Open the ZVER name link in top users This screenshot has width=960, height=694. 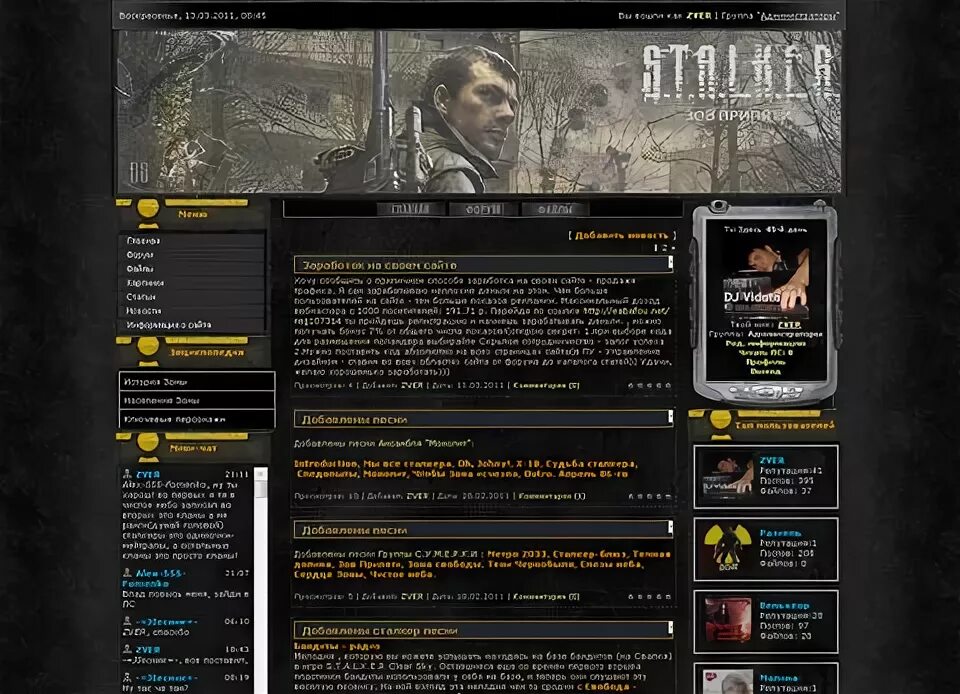tap(771, 460)
